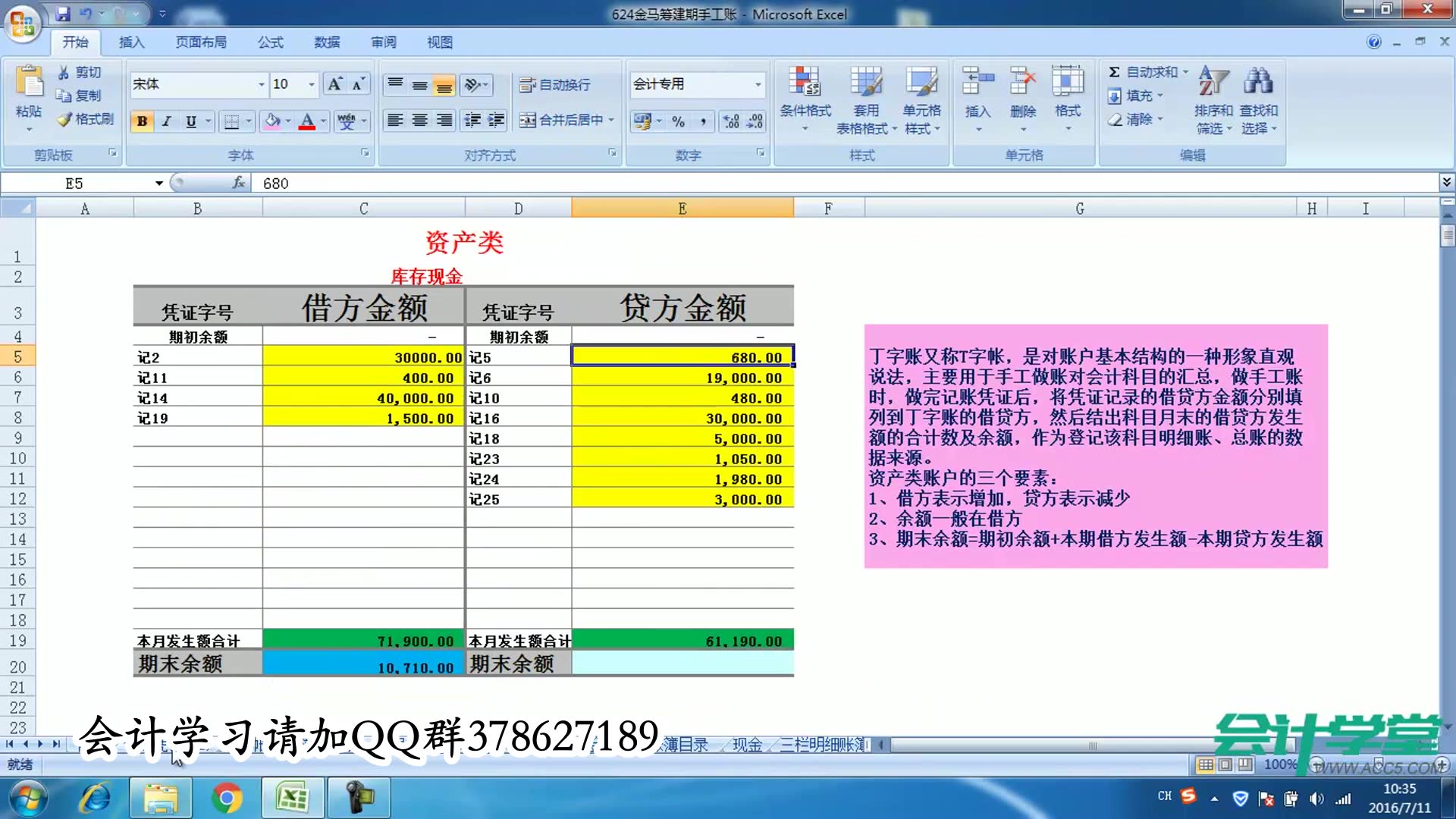Select the italic formatting icon
Viewport: 1456px width, 819px height.
tap(166, 121)
